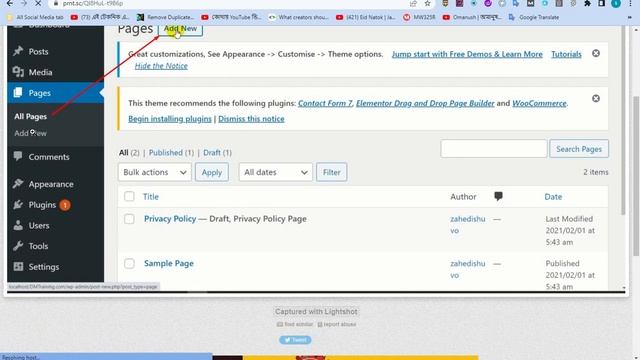This screenshot has width=640, height=360.
Task: Select Media in the admin menu
Action: point(40,72)
